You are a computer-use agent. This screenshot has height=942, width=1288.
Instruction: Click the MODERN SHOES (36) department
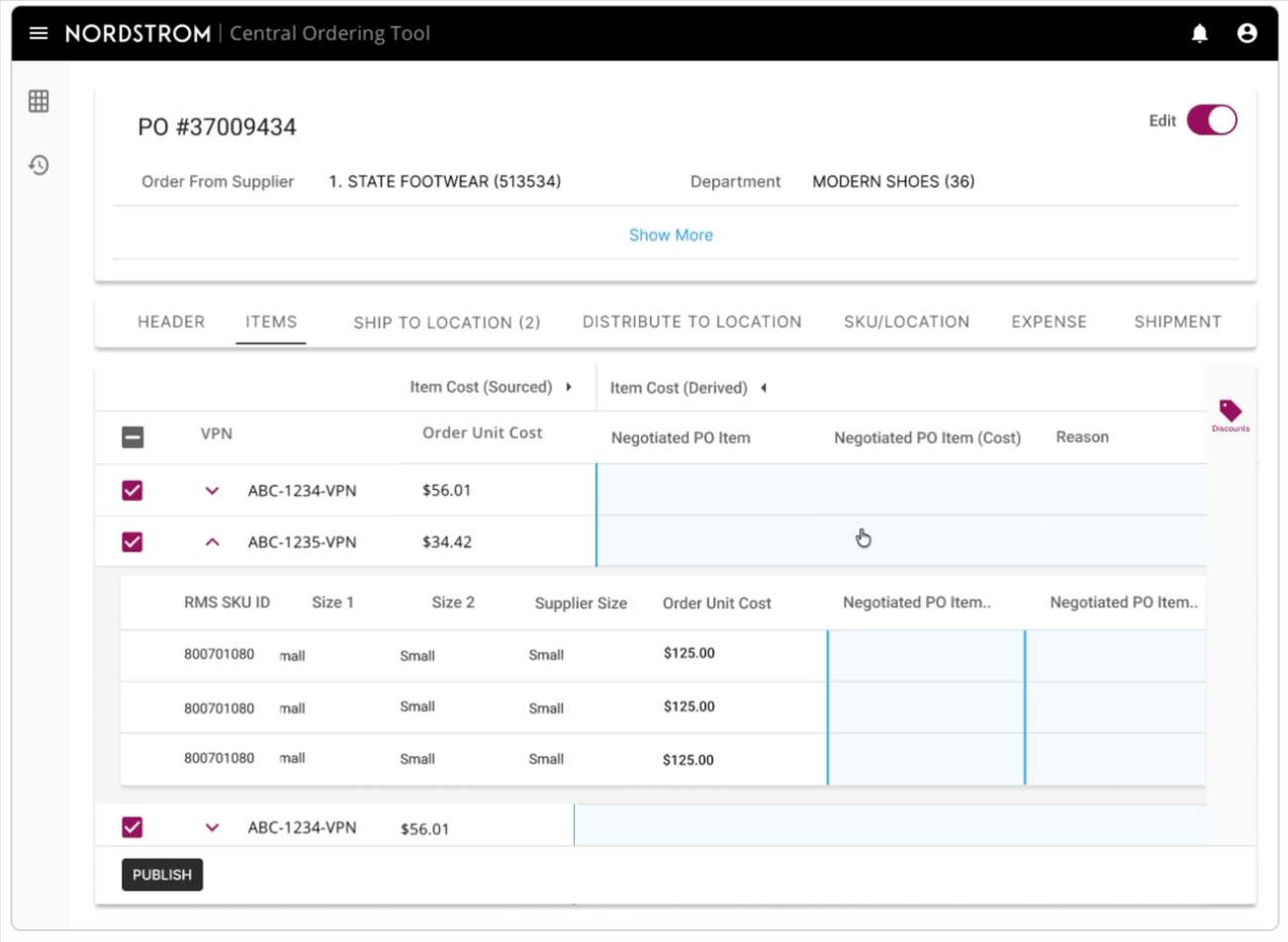tap(893, 181)
